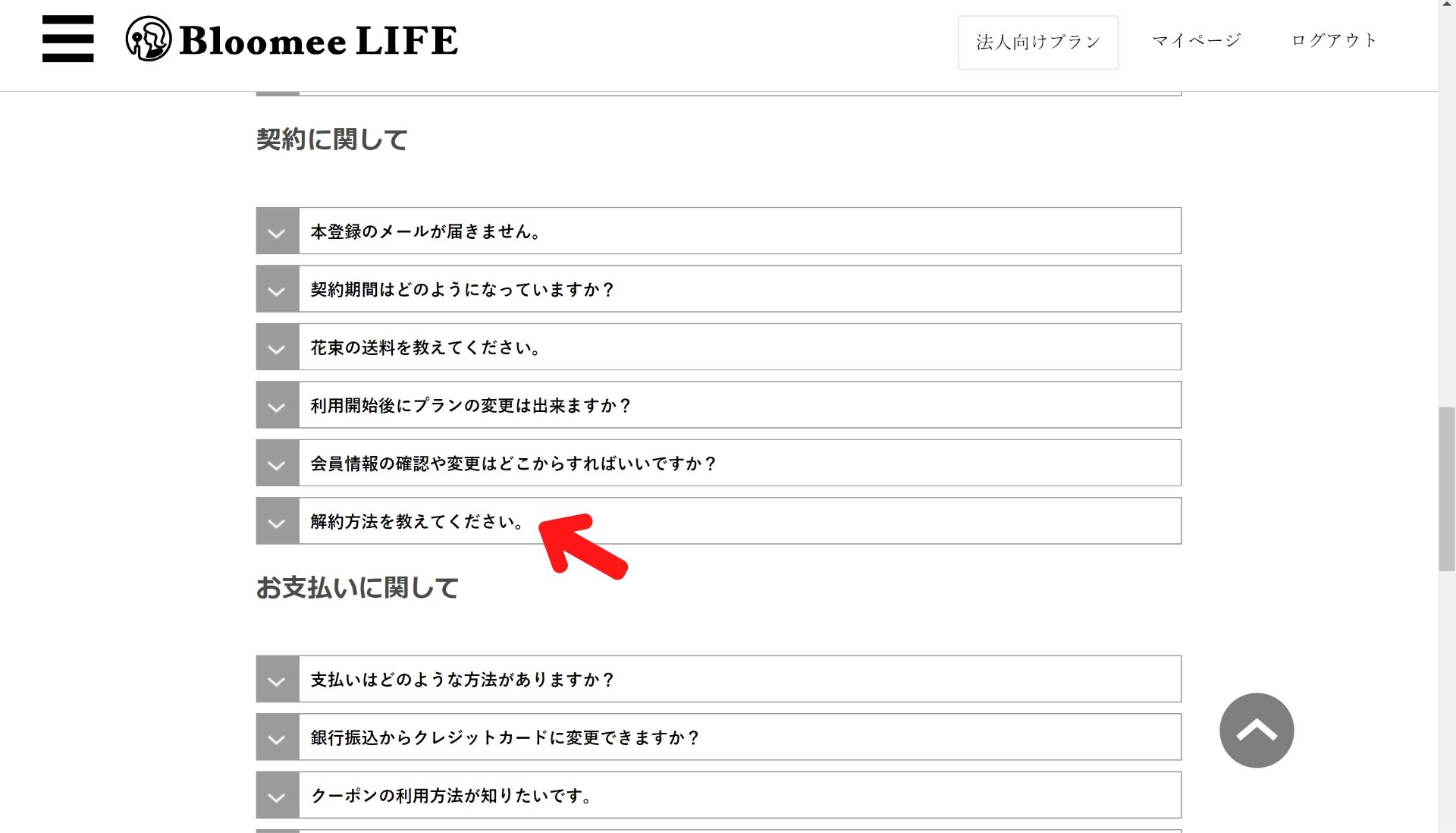Open the 法人向けプラン button
The height and width of the screenshot is (833, 1456).
tap(1038, 42)
